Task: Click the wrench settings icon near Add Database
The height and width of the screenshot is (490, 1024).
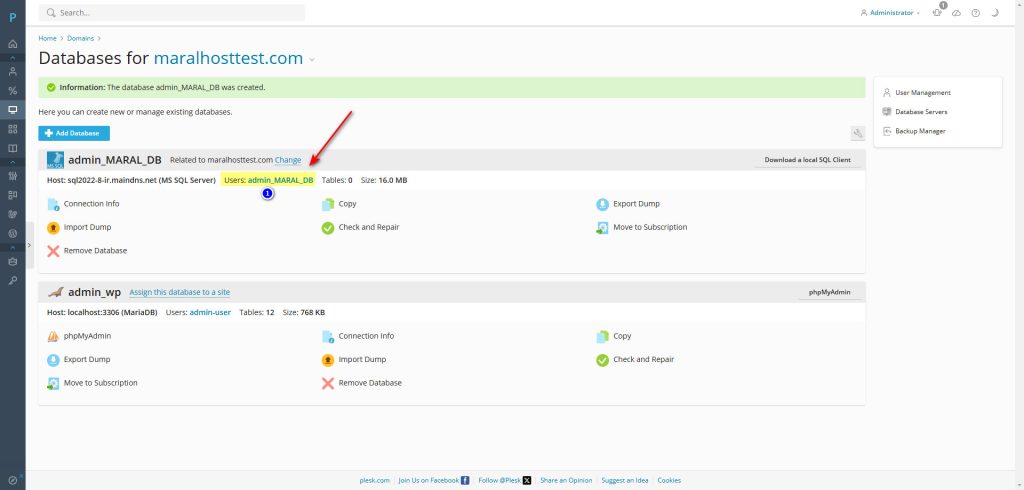Action: coord(857,133)
